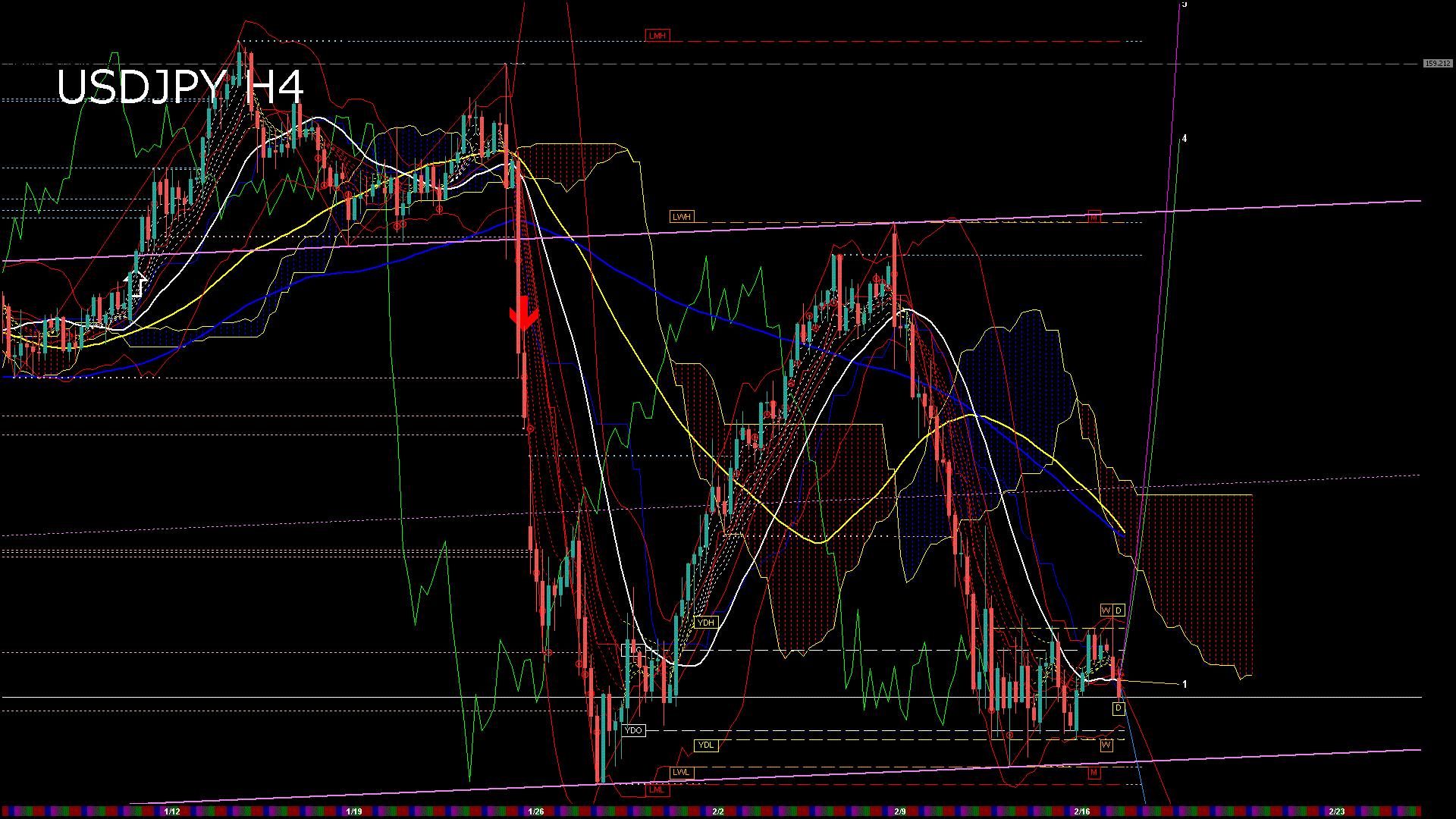Click the LMH level label
This screenshot has height=819, width=1456.
point(658,34)
